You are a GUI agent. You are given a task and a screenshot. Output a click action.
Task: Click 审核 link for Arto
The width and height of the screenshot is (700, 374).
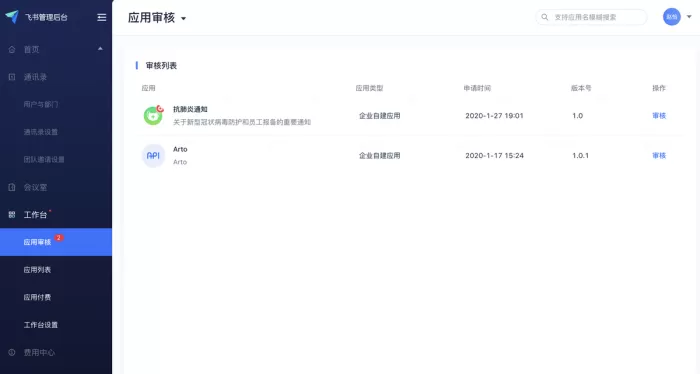tap(659, 156)
